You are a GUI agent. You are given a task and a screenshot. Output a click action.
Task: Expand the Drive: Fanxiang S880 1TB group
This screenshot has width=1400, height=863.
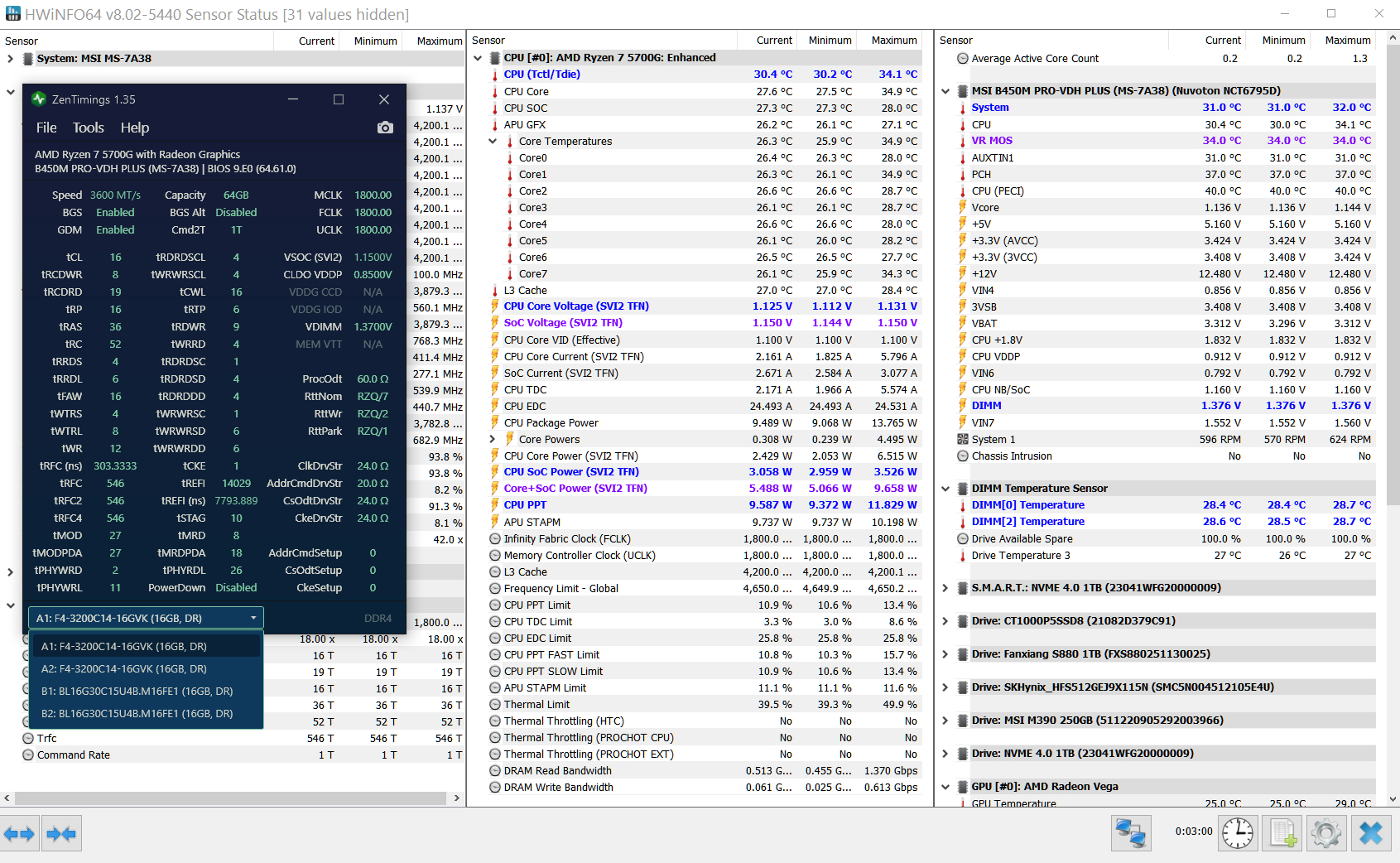(945, 654)
